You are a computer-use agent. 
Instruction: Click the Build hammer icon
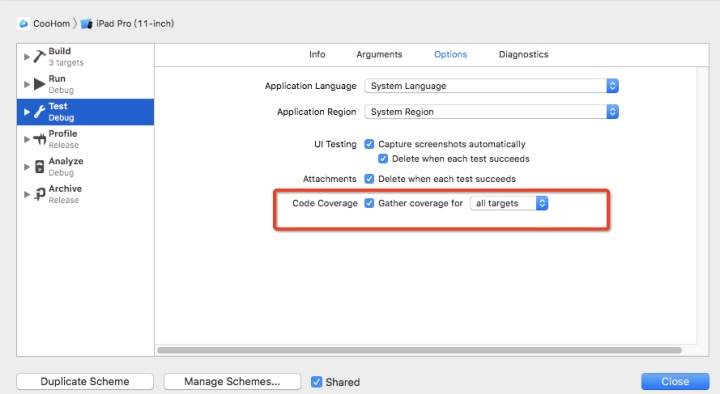tap(39, 56)
